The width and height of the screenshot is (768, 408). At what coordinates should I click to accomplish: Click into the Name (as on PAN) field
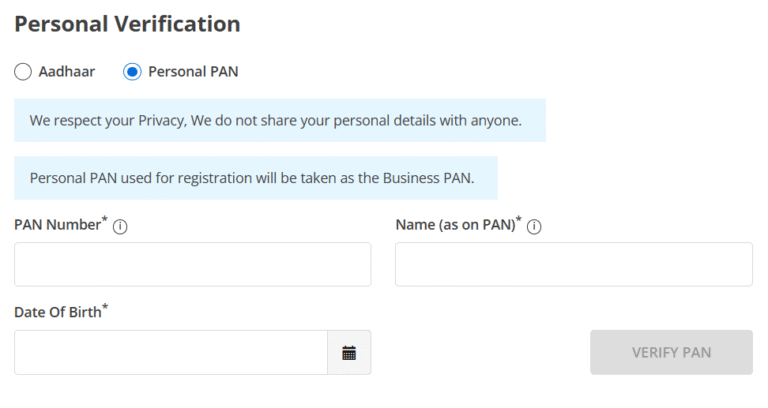(x=573, y=265)
